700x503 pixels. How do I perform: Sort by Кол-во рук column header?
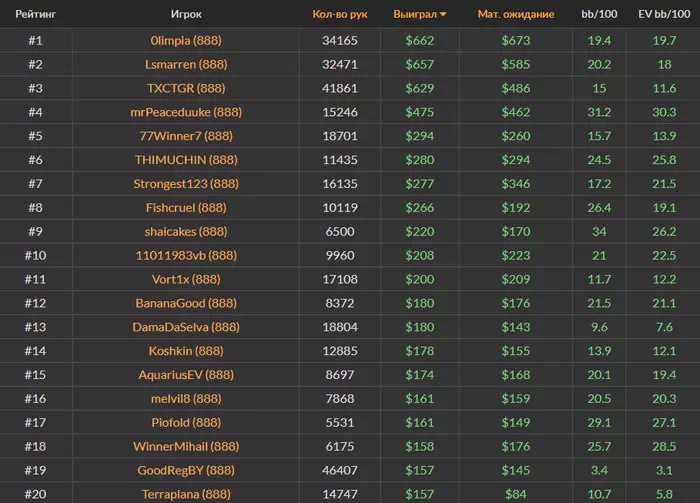click(340, 14)
